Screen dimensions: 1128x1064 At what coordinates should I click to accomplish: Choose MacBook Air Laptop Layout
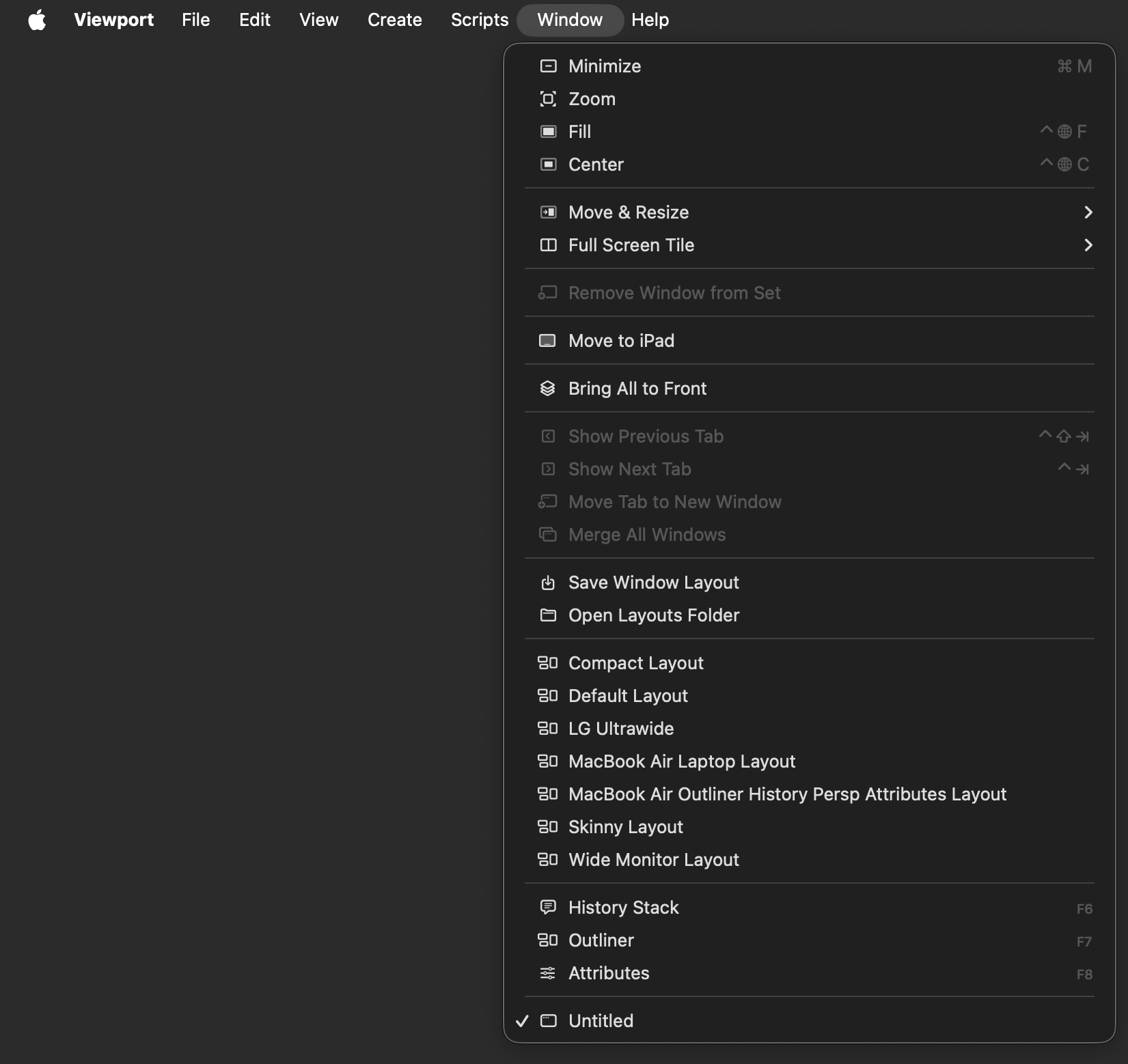(809, 761)
